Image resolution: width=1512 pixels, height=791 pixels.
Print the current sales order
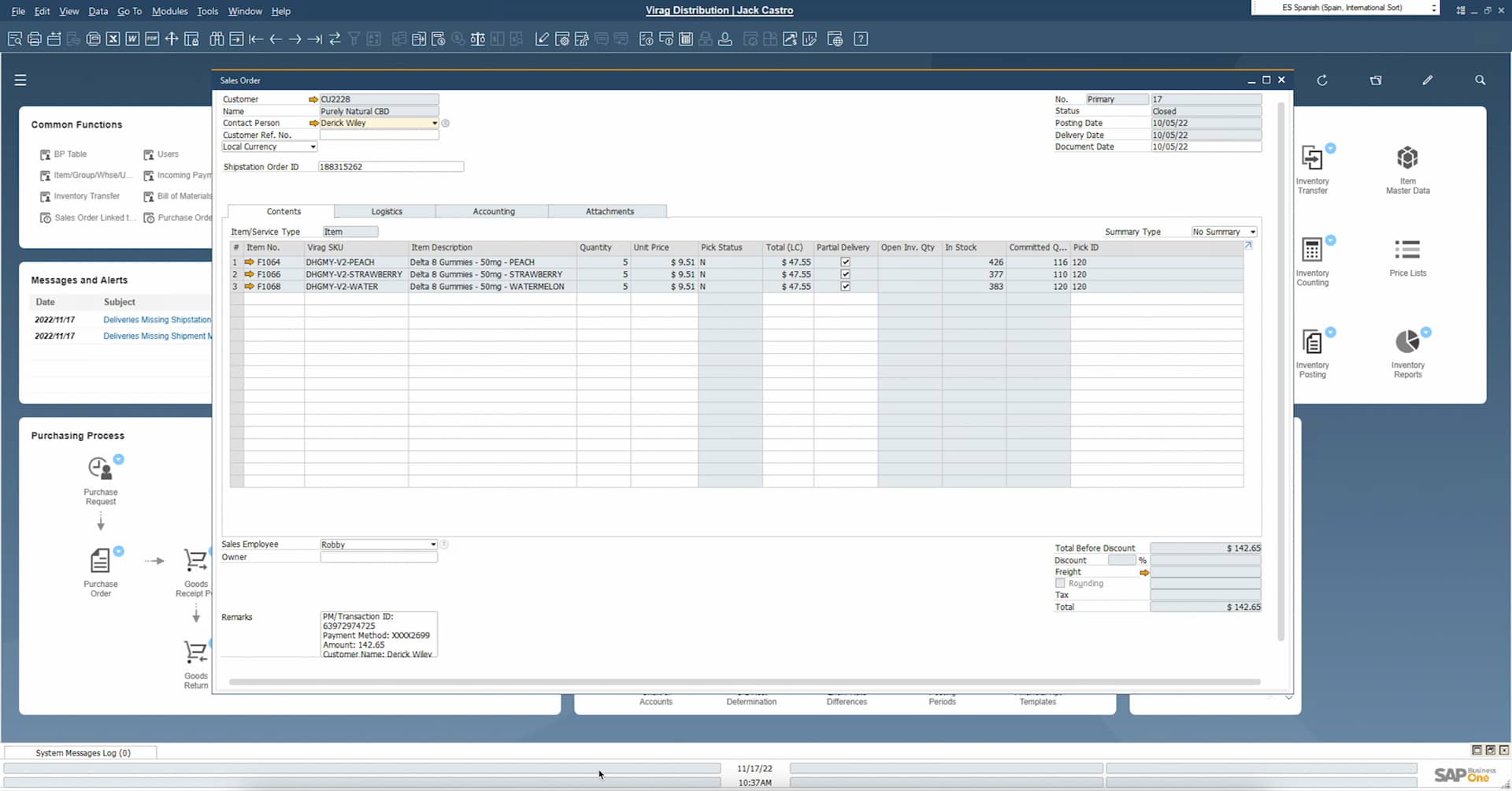pos(34,39)
